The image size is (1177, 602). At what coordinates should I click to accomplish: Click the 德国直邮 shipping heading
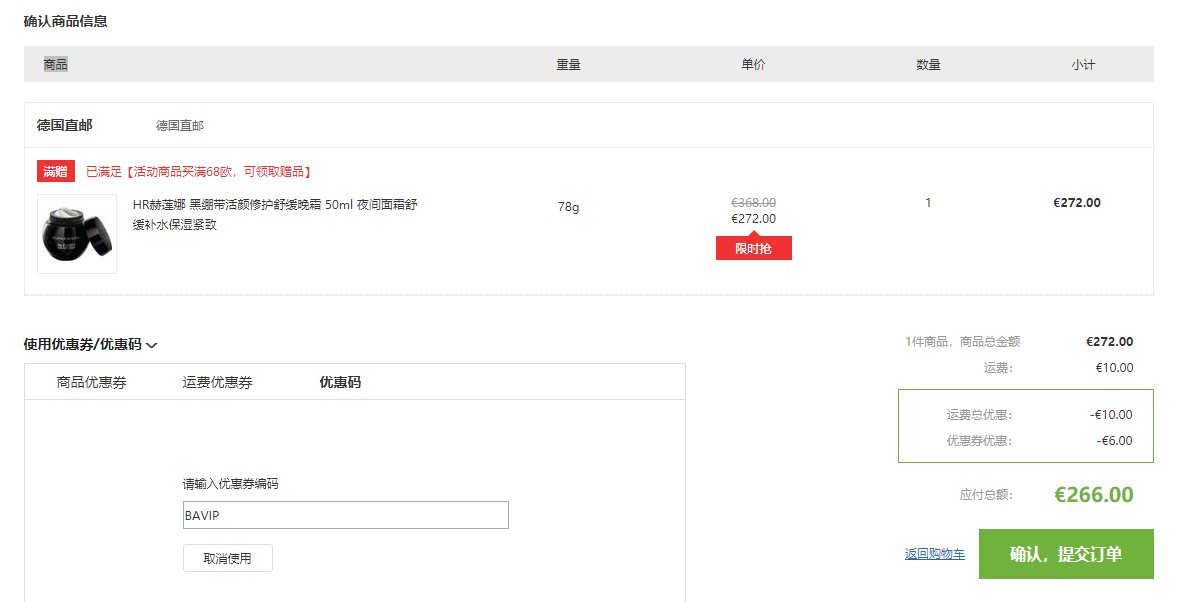point(65,125)
